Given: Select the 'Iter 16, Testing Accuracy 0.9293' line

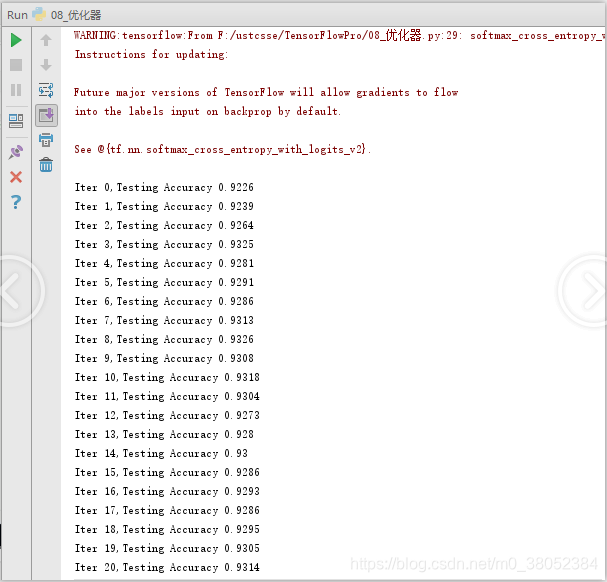Looking at the screenshot, I should point(167,491).
